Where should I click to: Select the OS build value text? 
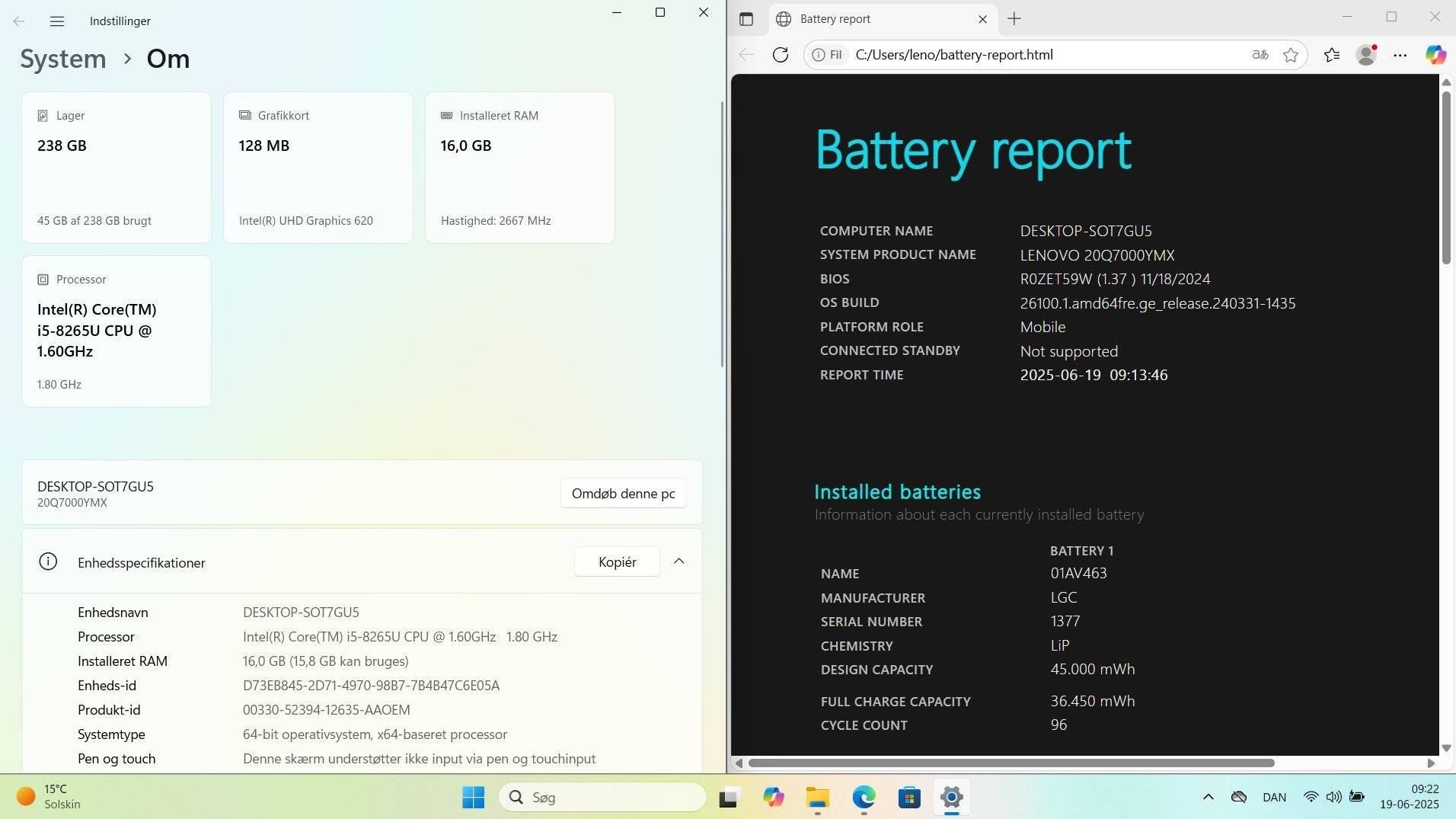click(1157, 303)
